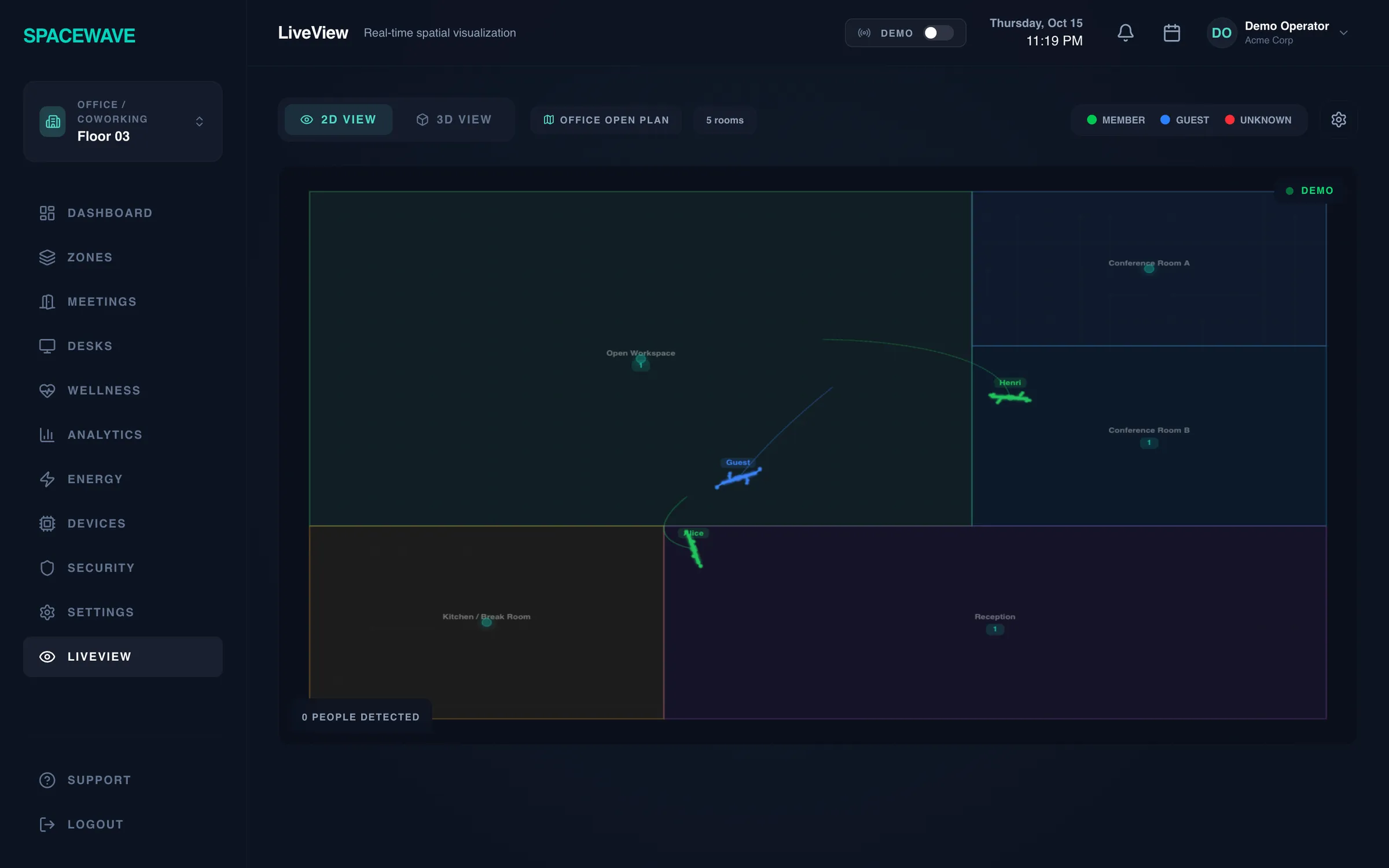Click the Meetings door icon
Screen dimensions: 1389x868
47,301
